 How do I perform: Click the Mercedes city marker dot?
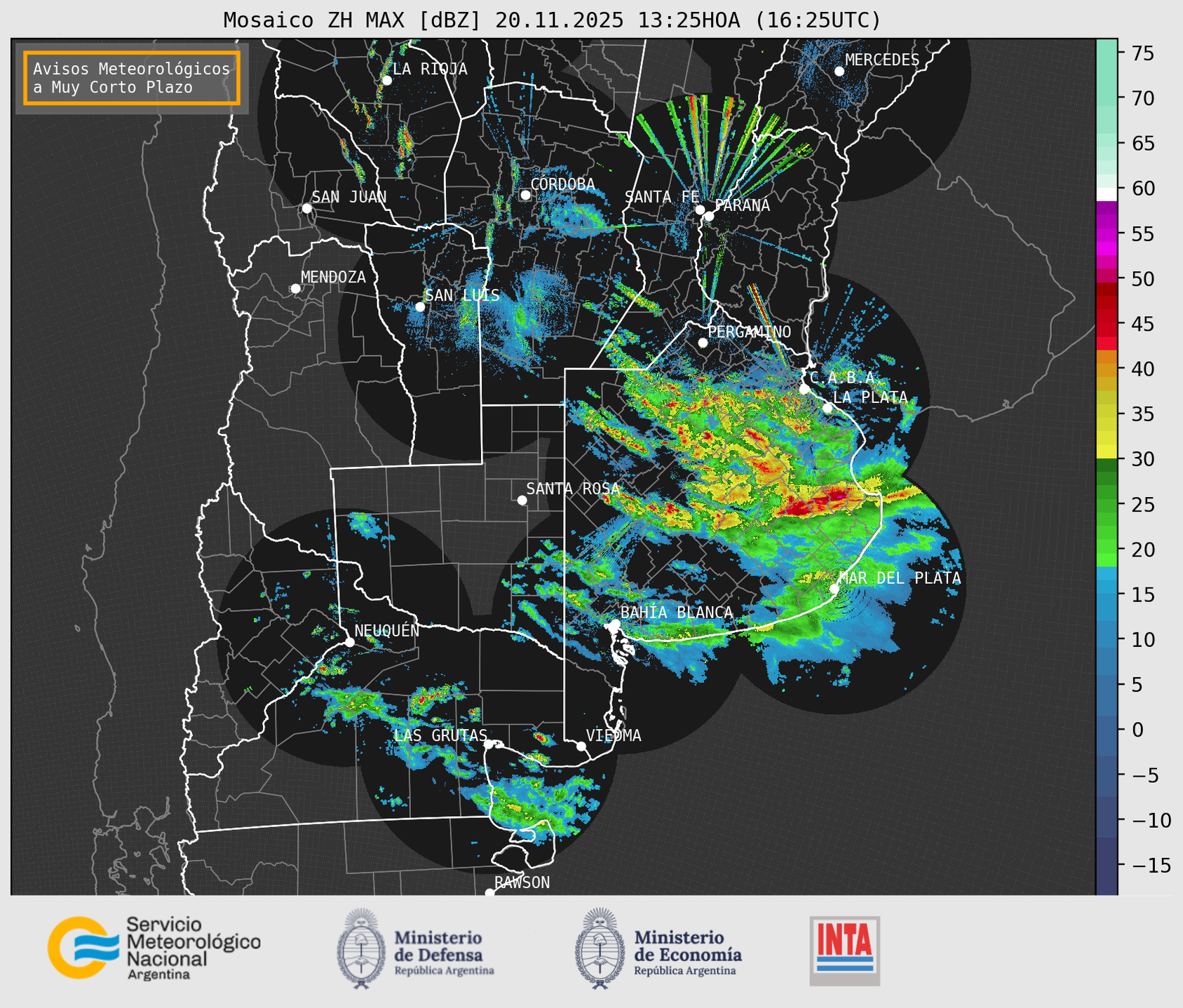tap(839, 71)
